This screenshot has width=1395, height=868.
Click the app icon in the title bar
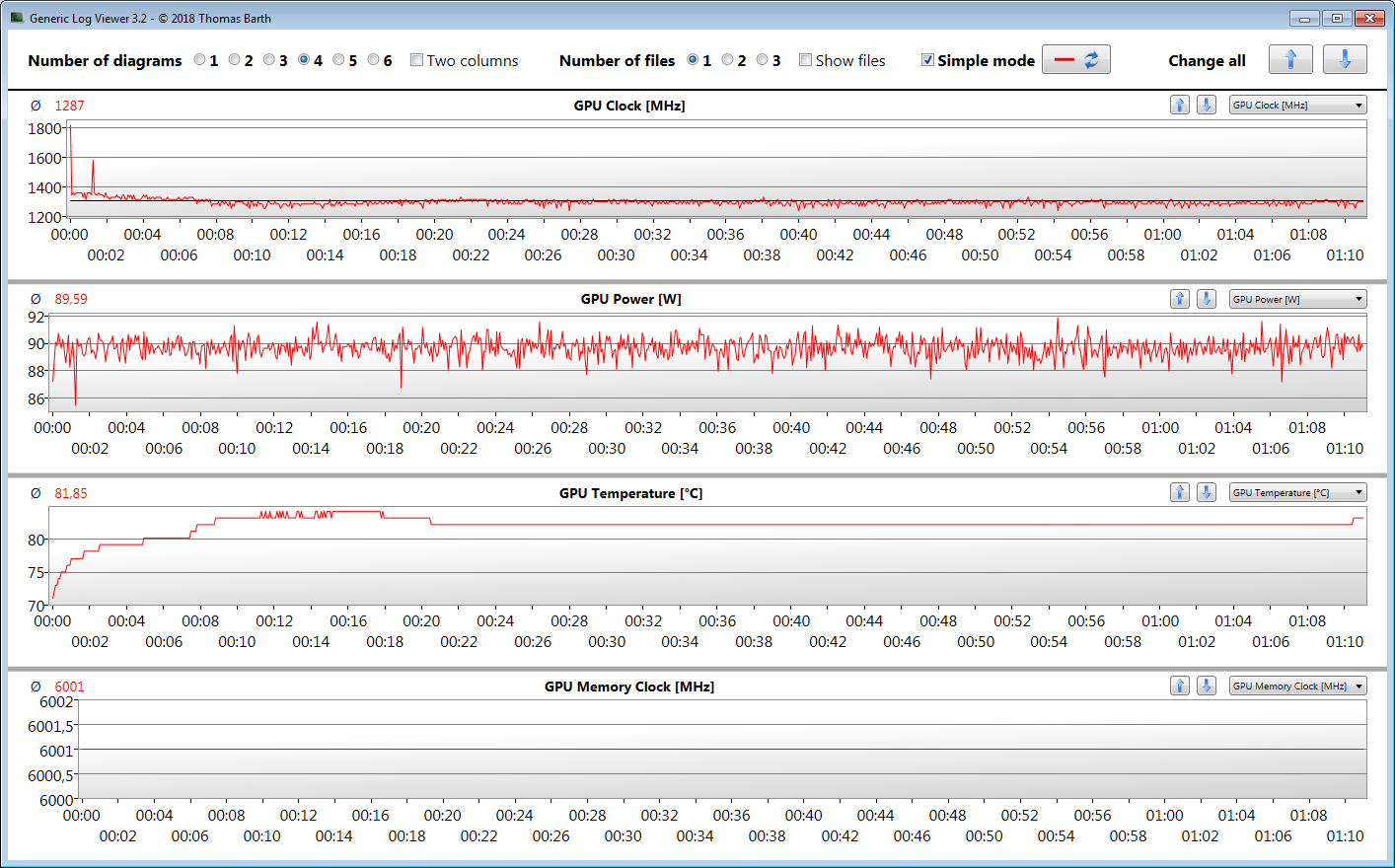[x=17, y=18]
